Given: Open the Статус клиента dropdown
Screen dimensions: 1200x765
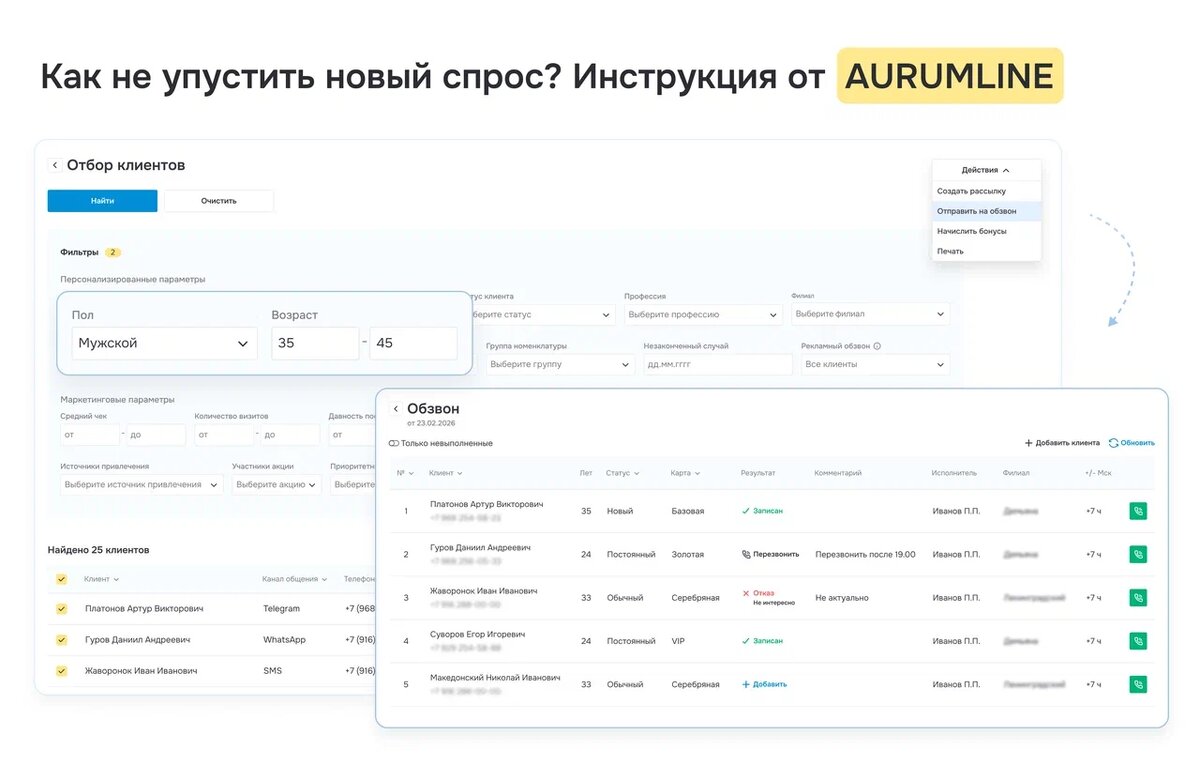Looking at the screenshot, I should 540,314.
